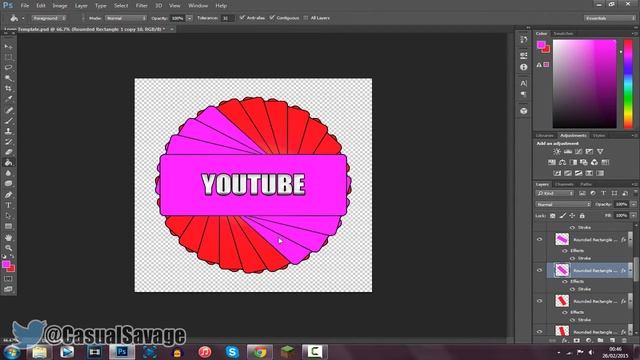Click the foreground color swatch in Color panel

(541, 45)
